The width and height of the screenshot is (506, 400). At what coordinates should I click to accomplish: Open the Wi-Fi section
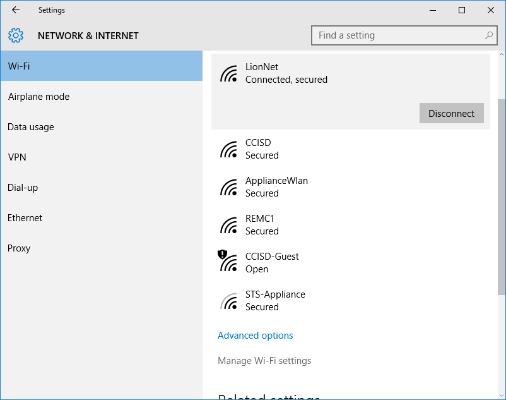101,66
